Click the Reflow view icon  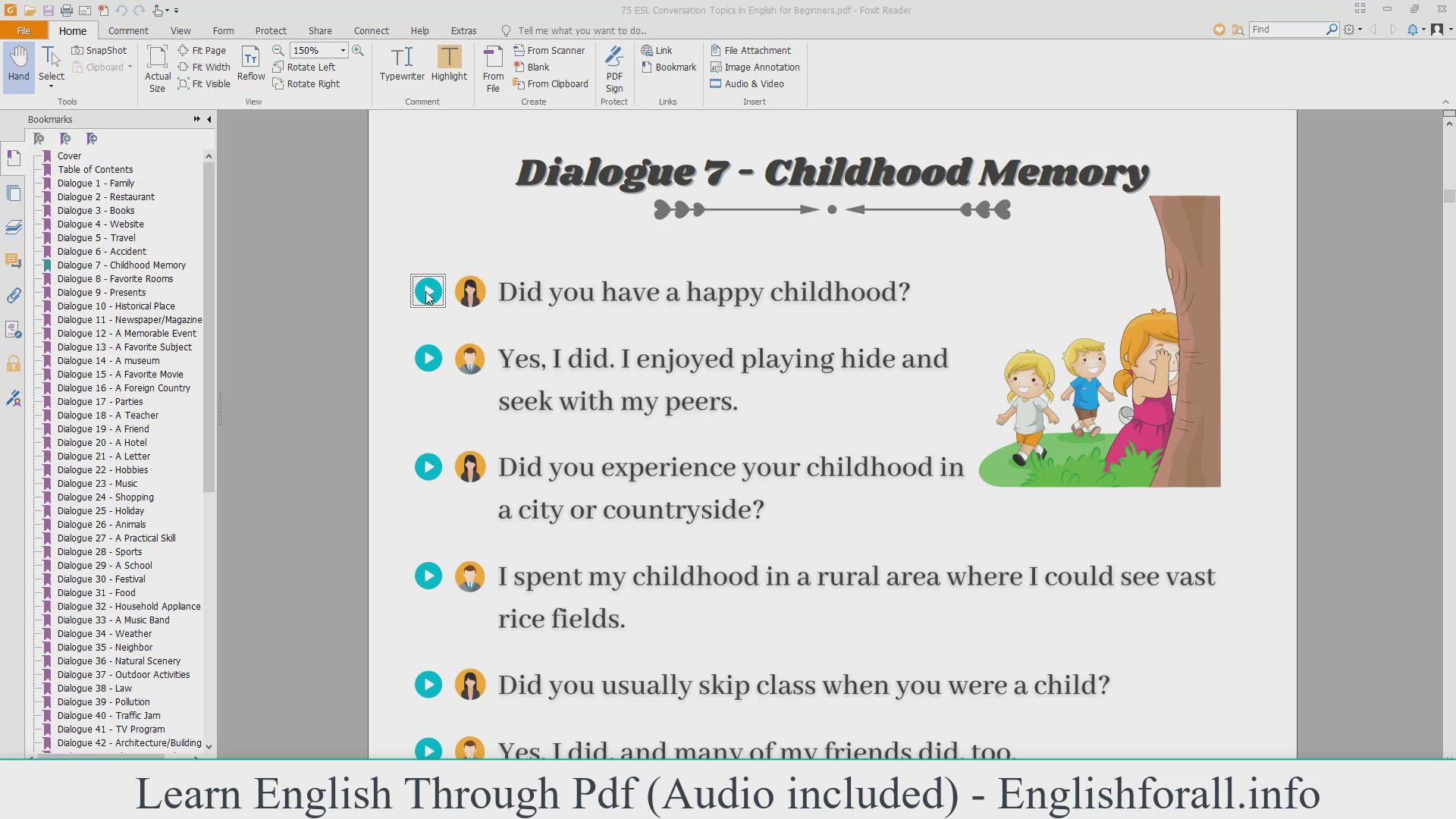251,58
